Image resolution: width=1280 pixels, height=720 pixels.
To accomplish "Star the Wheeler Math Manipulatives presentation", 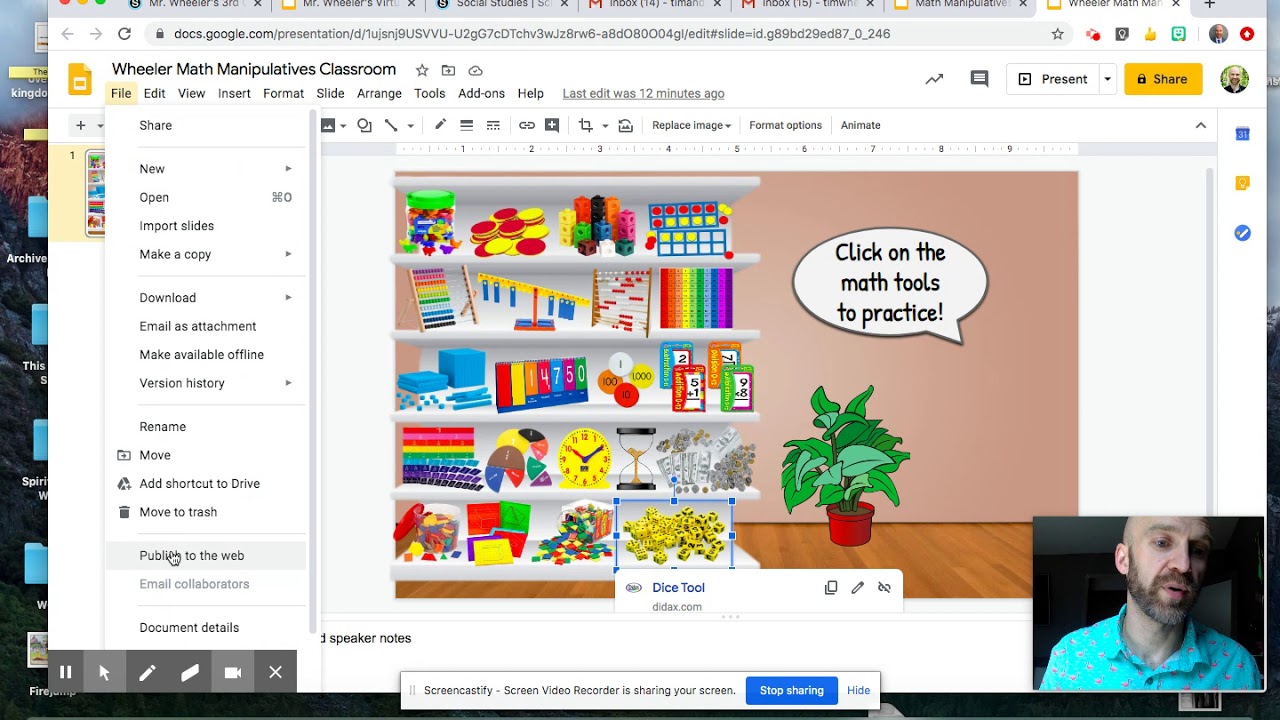I will (x=422, y=70).
